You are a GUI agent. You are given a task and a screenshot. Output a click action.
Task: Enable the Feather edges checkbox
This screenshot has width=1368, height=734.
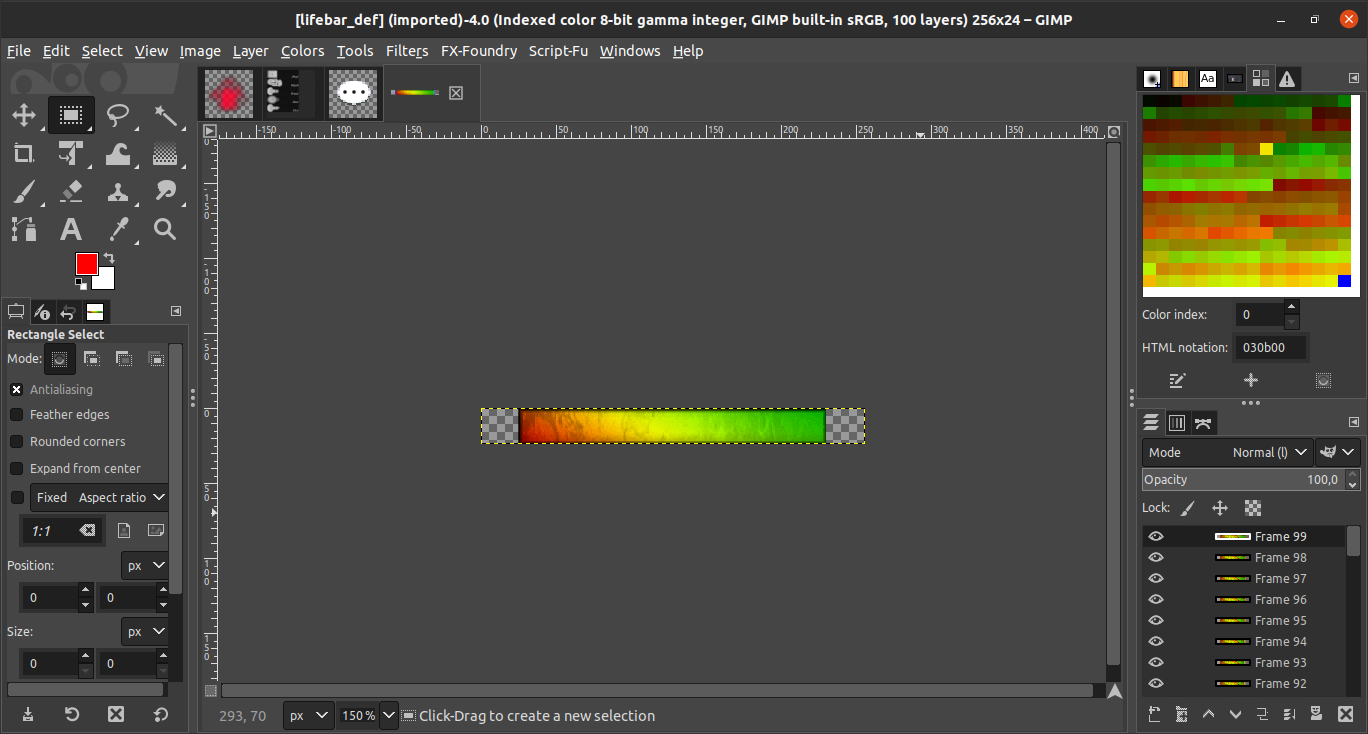pyautogui.click(x=17, y=415)
